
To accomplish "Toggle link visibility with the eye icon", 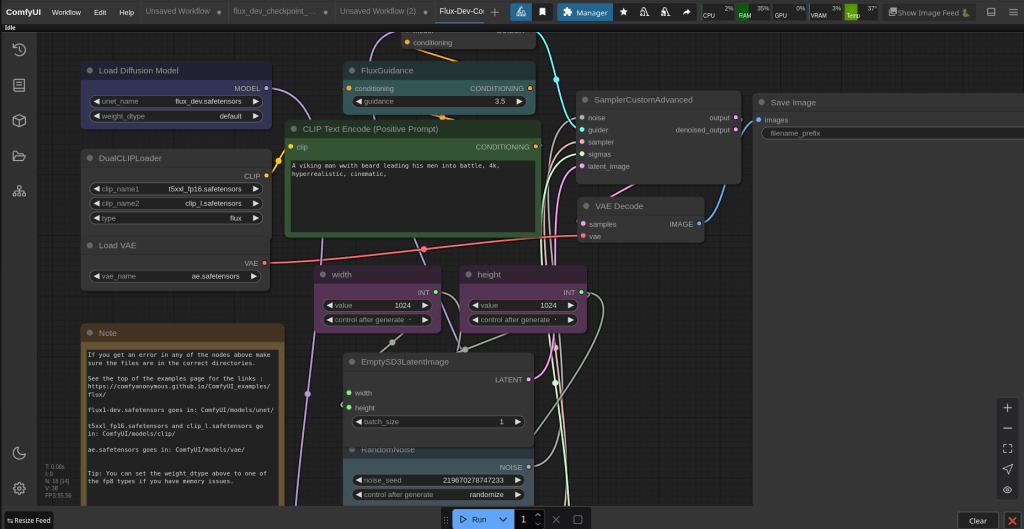I will click(1007, 490).
